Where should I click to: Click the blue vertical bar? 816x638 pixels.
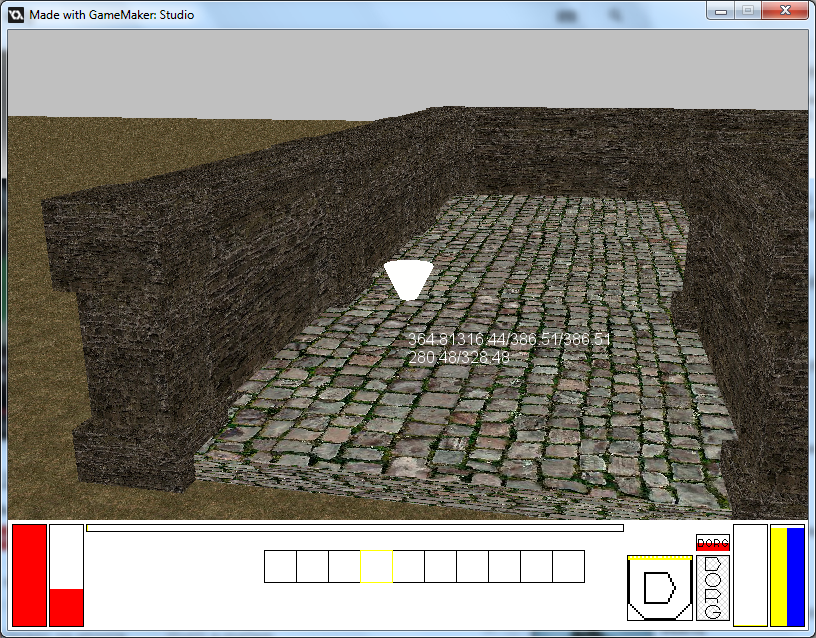point(796,576)
